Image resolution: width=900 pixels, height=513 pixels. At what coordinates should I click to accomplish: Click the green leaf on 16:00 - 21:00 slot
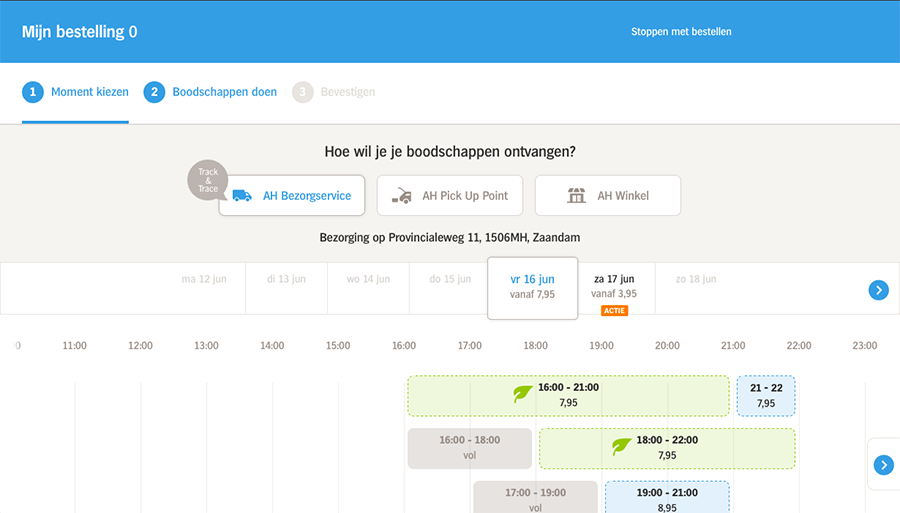pos(522,394)
